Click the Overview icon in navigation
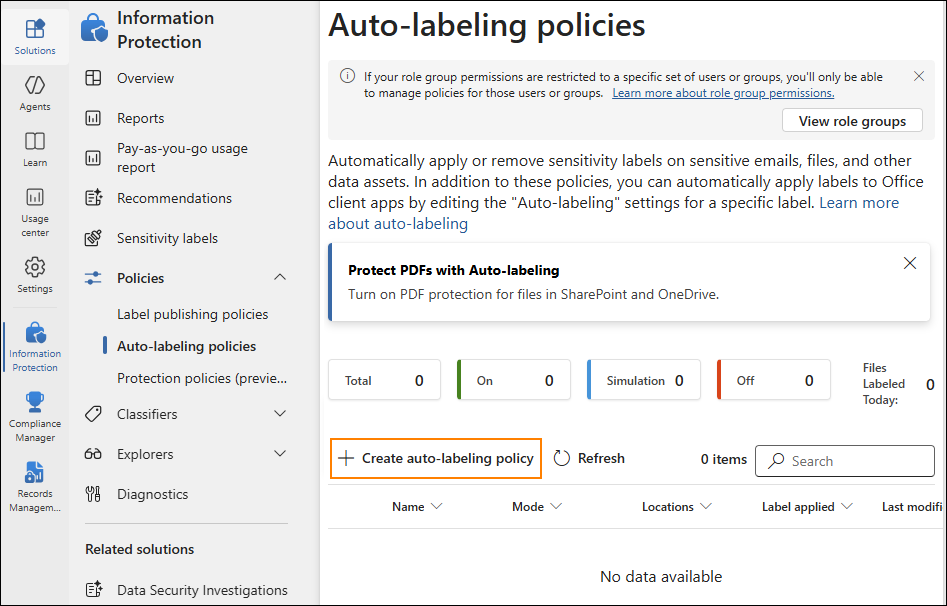Screen dimensions: 947x606 (93, 78)
